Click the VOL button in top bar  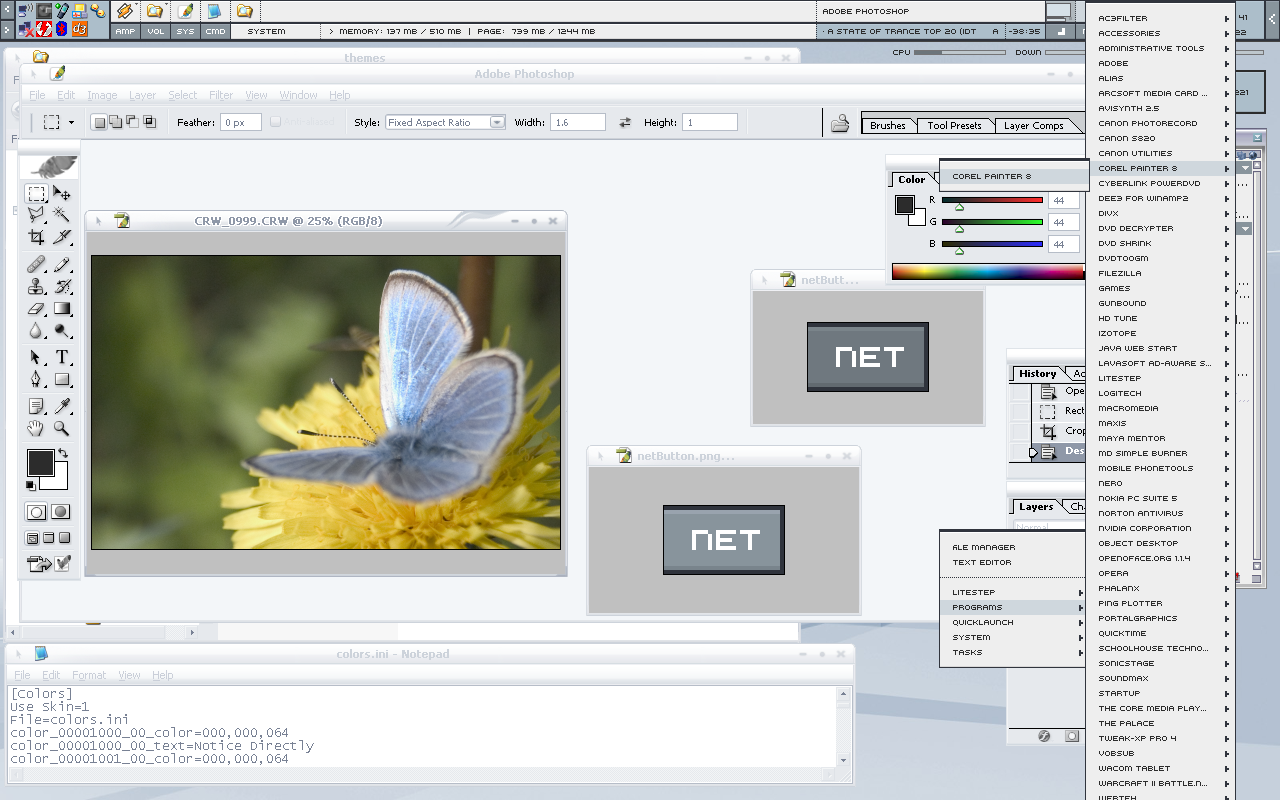(155, 31)
